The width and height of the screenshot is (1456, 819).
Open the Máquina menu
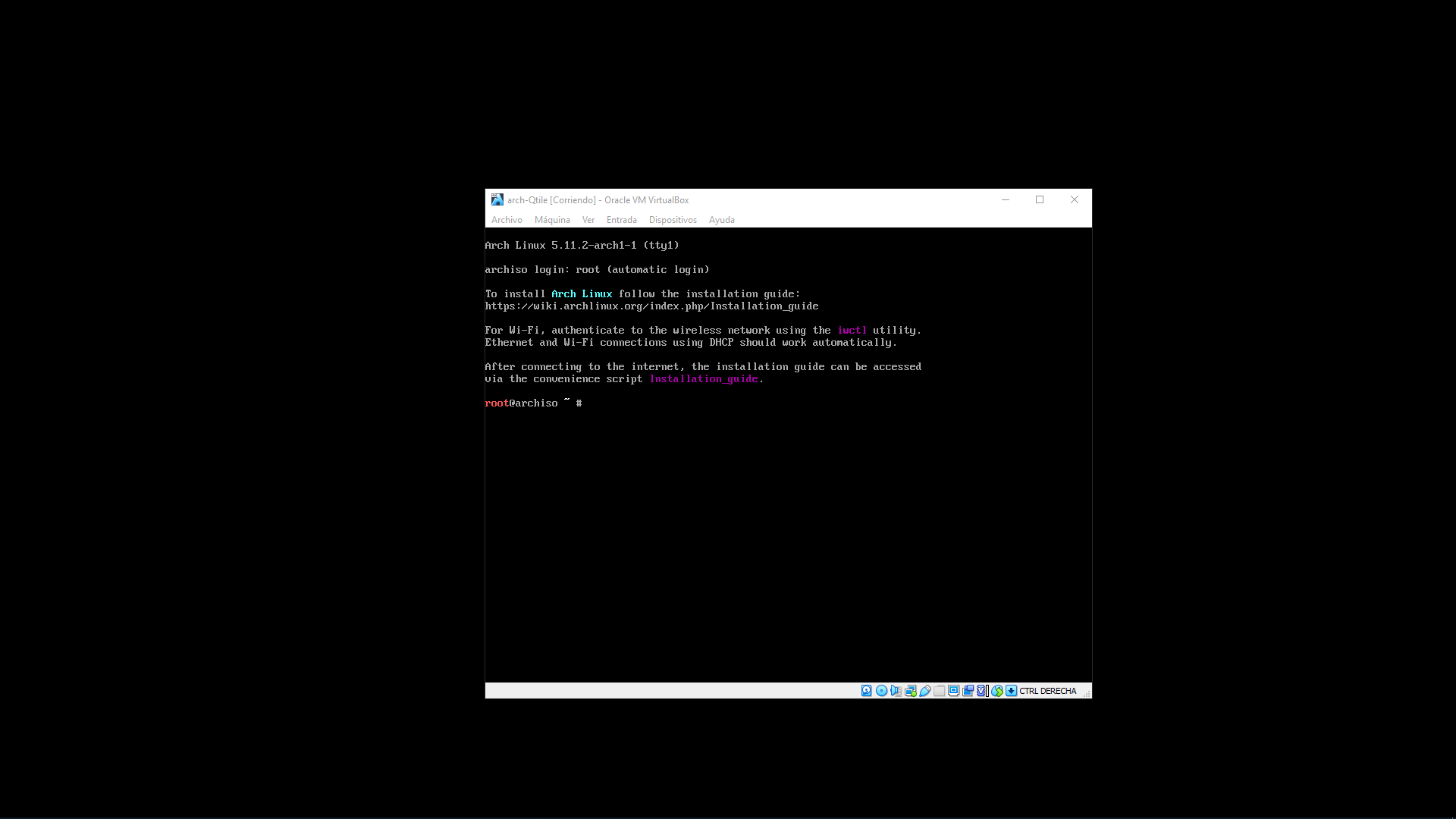coord(552,220)
